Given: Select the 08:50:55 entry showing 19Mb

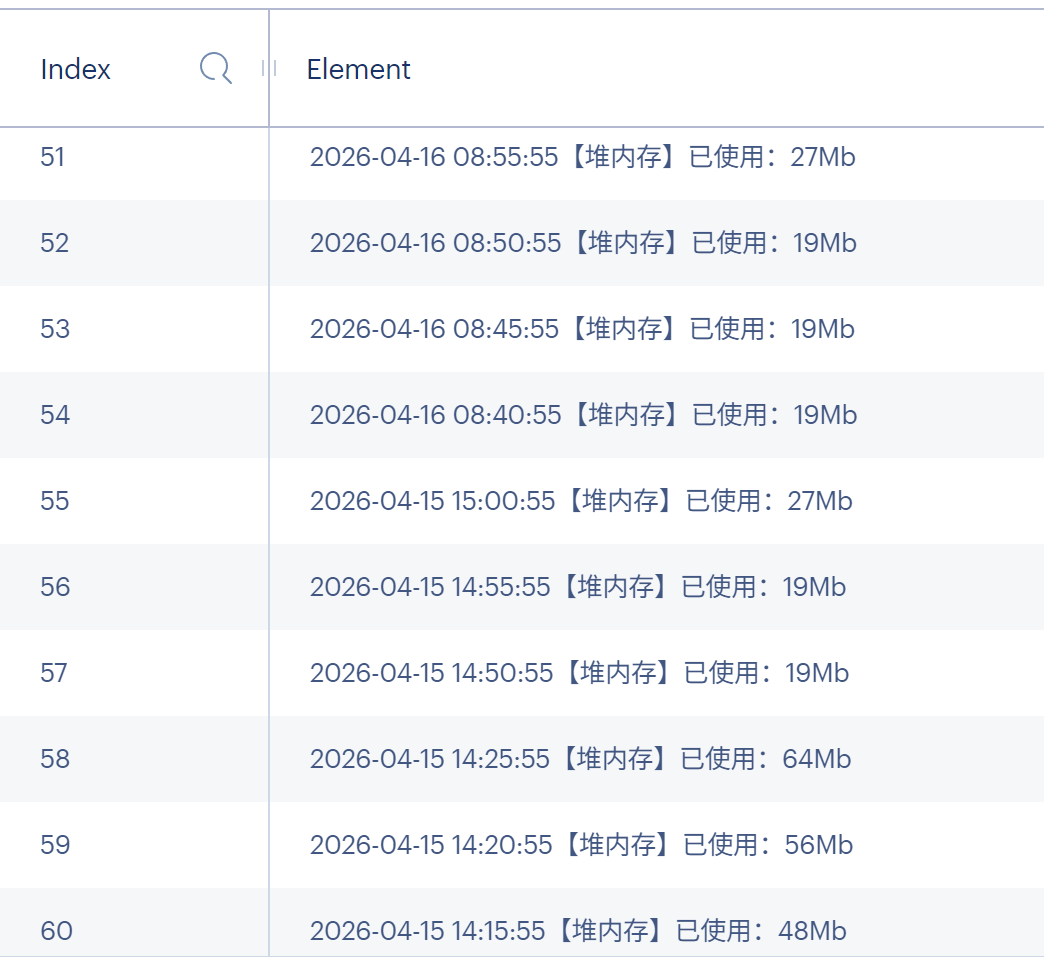Looking at the screenshot, I should [583, 243].
